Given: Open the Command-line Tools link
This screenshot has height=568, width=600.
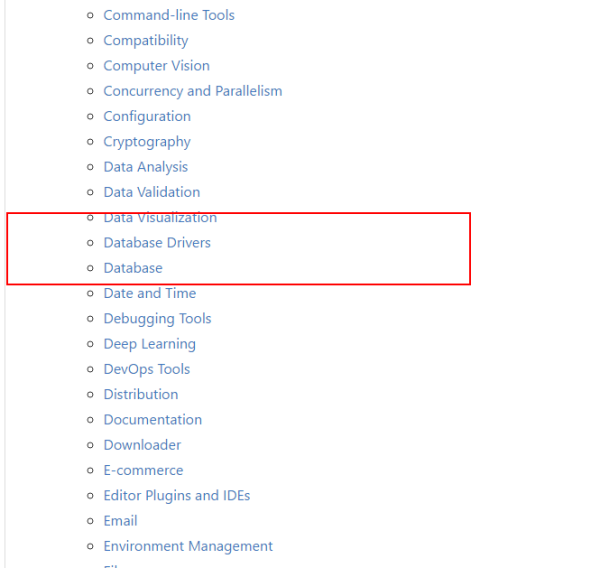Looking at the screenshot, I should tap(169, 15).
